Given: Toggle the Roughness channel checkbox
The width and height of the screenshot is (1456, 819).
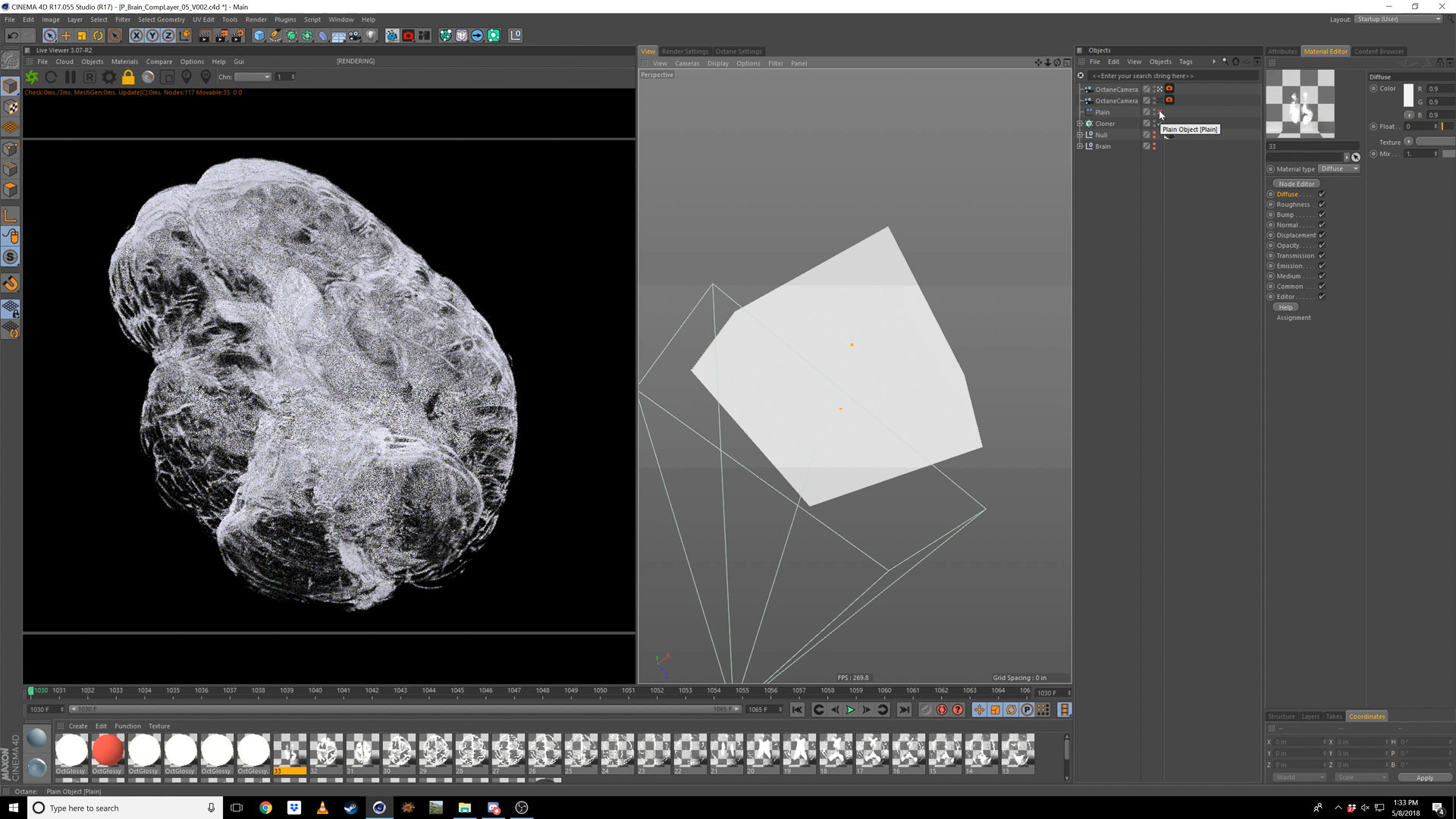Looking at the screenshot, I should [x=1322, y=205].
